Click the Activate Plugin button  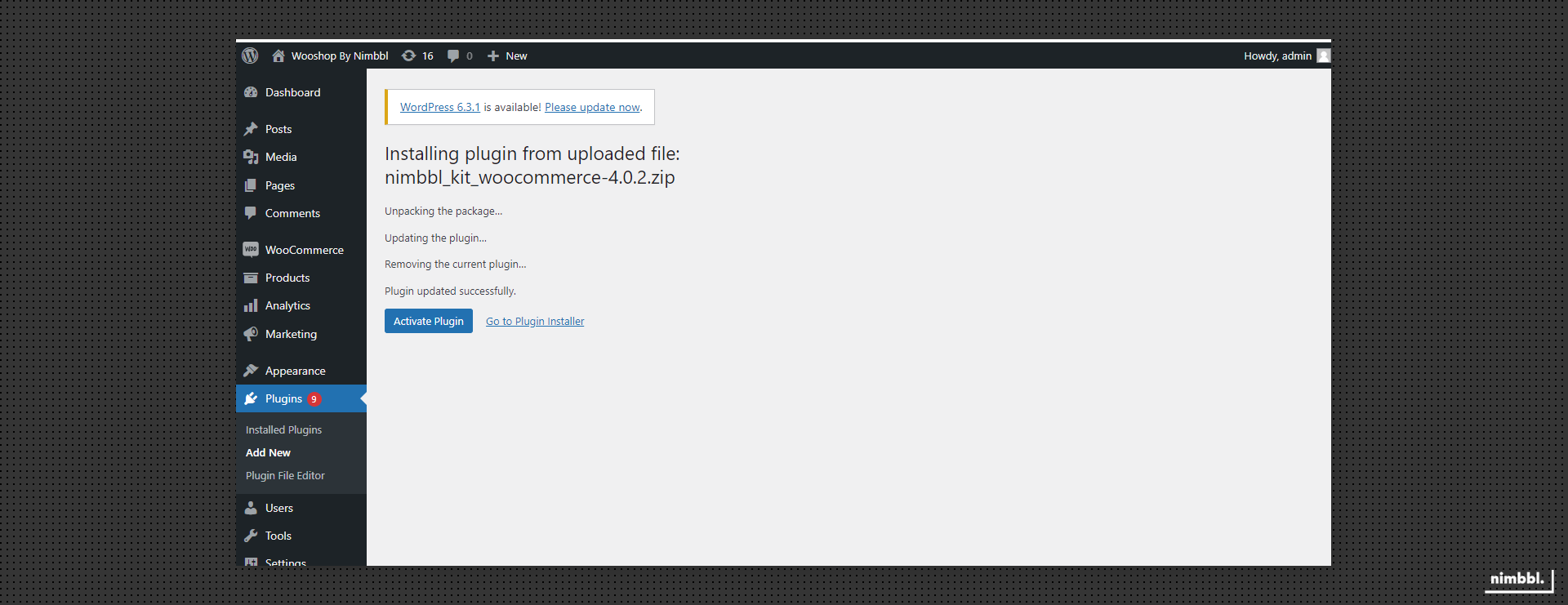click(x=429, y=321)
